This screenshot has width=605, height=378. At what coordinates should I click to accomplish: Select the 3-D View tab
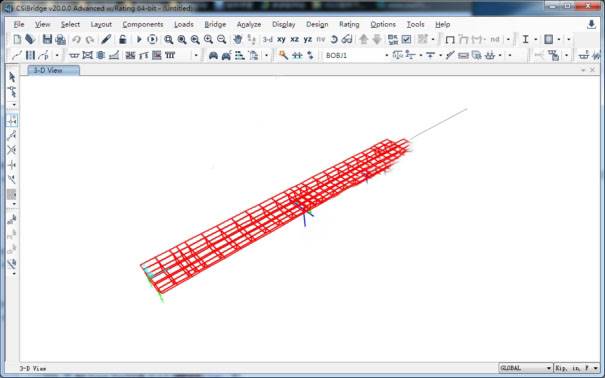click(54, 70)
